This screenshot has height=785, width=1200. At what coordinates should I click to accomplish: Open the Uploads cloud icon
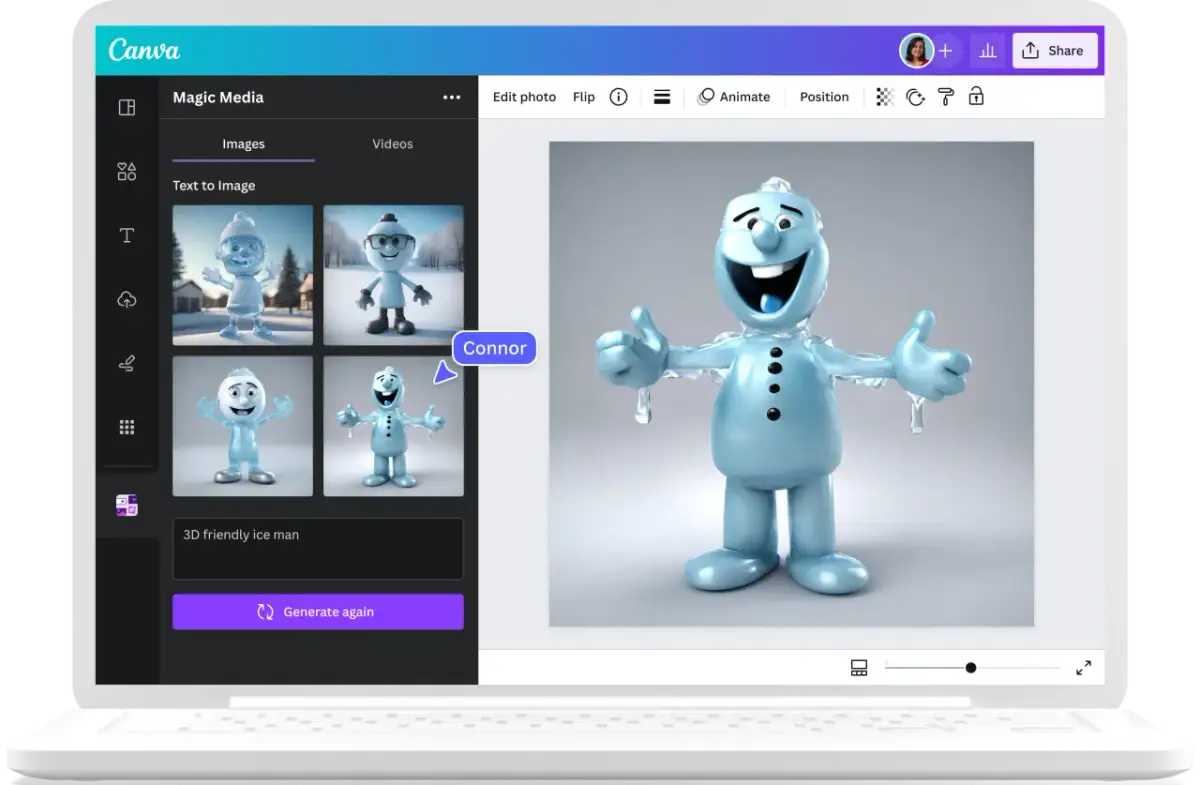pos(127,300)
